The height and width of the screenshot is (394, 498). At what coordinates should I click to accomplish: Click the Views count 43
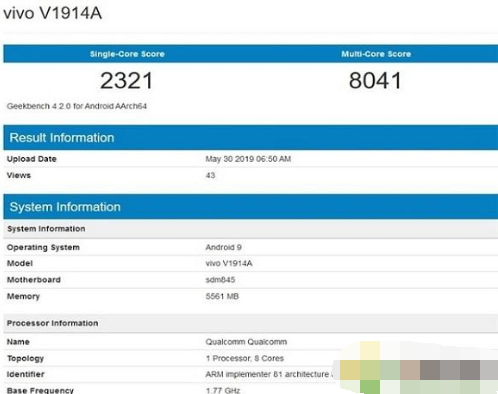[210, 175]
